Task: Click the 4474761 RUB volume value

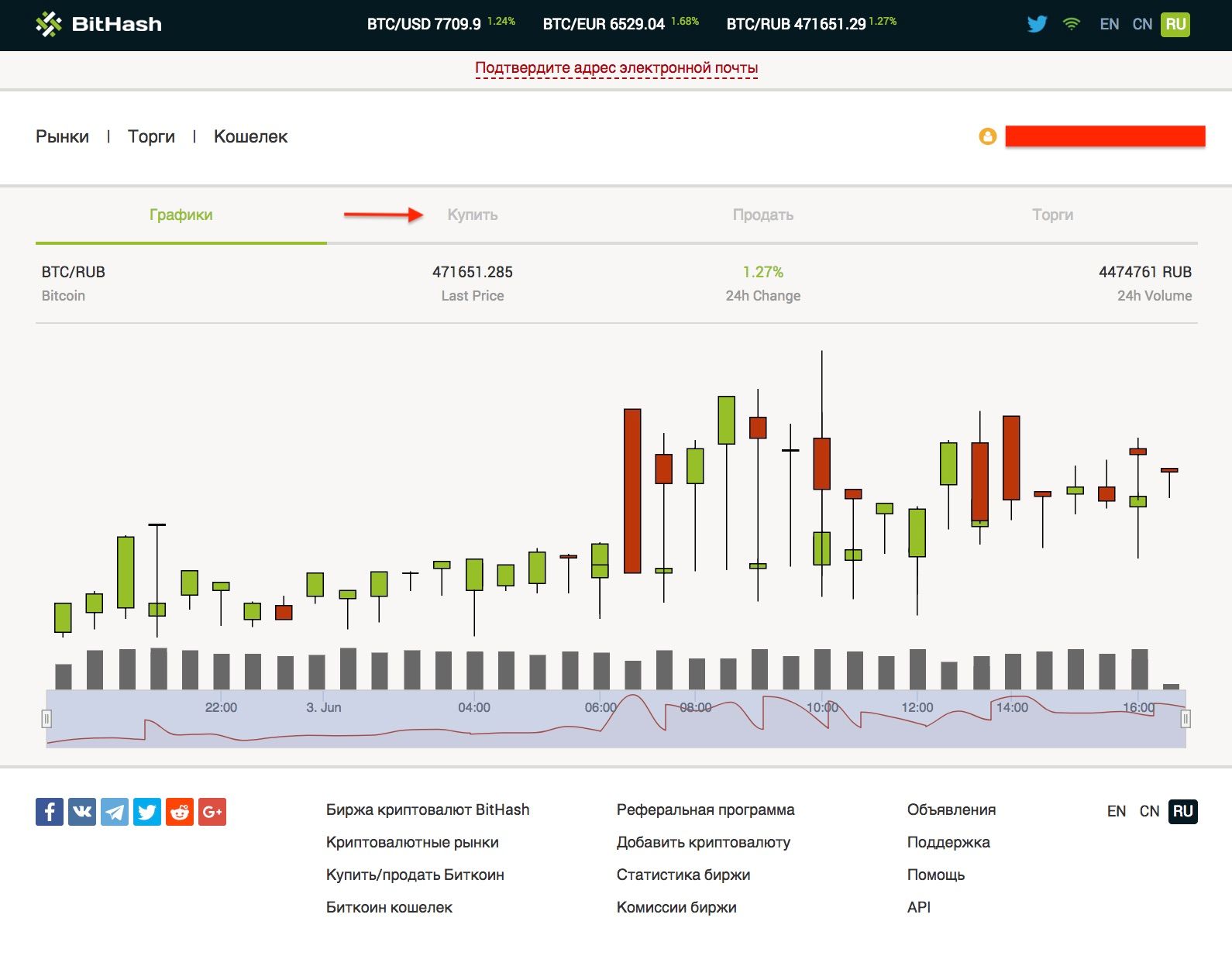Action: [1145, 272]
